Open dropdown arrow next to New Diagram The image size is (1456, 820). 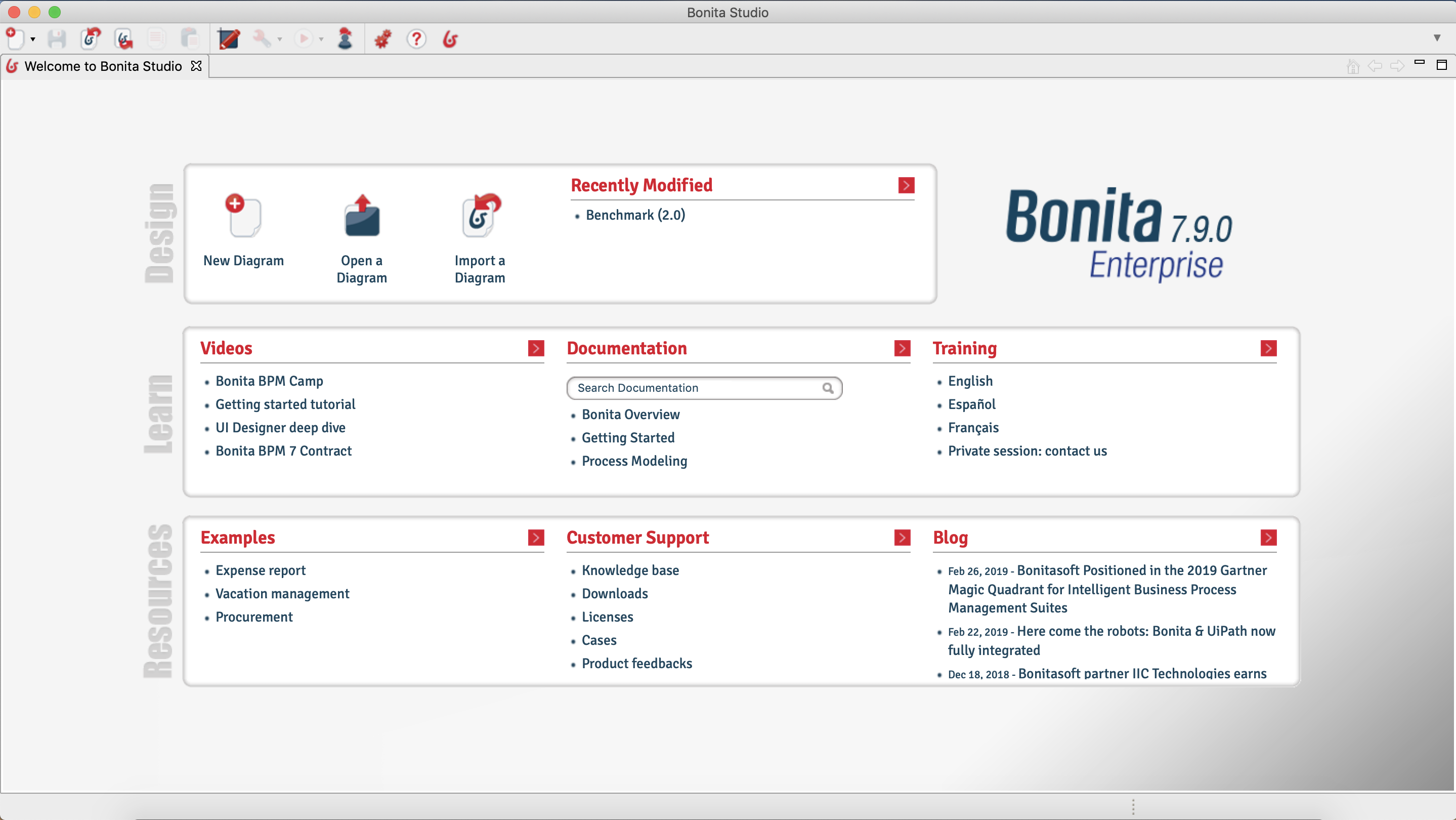(x=33, y=39)
